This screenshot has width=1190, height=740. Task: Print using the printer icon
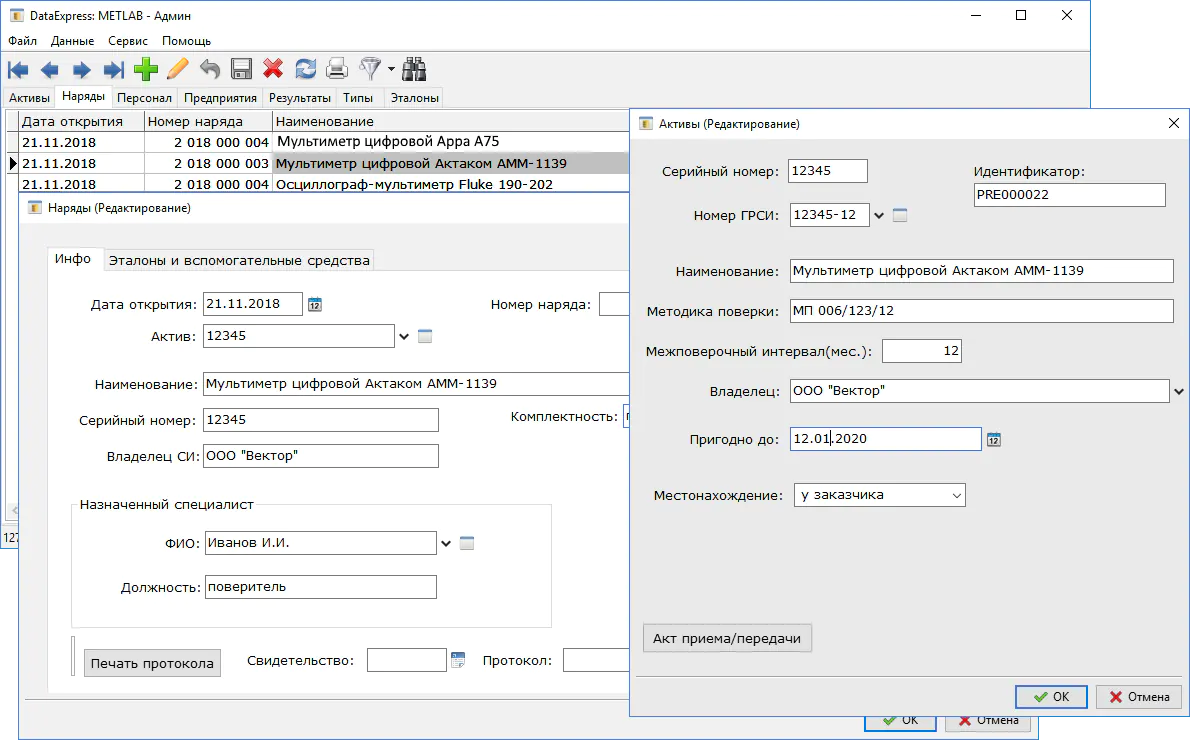[x=337, y=69]
